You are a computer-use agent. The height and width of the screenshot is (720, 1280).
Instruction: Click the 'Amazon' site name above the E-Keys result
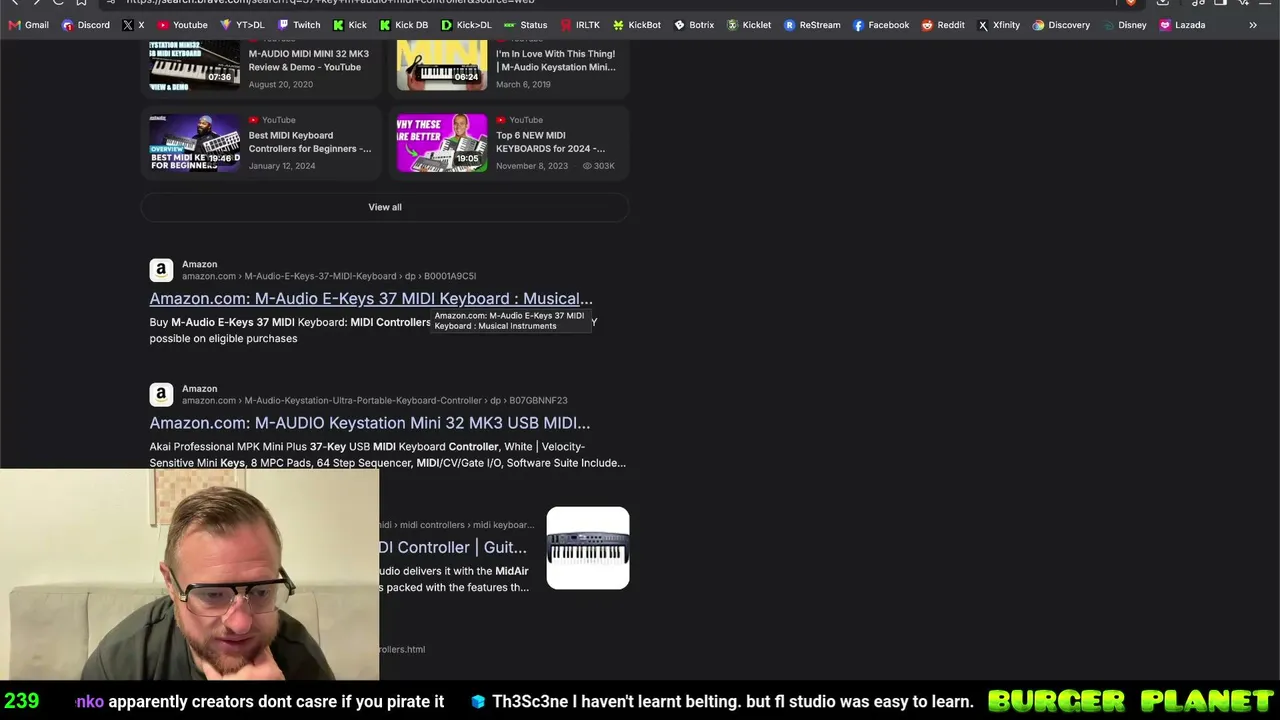[200, 264]
